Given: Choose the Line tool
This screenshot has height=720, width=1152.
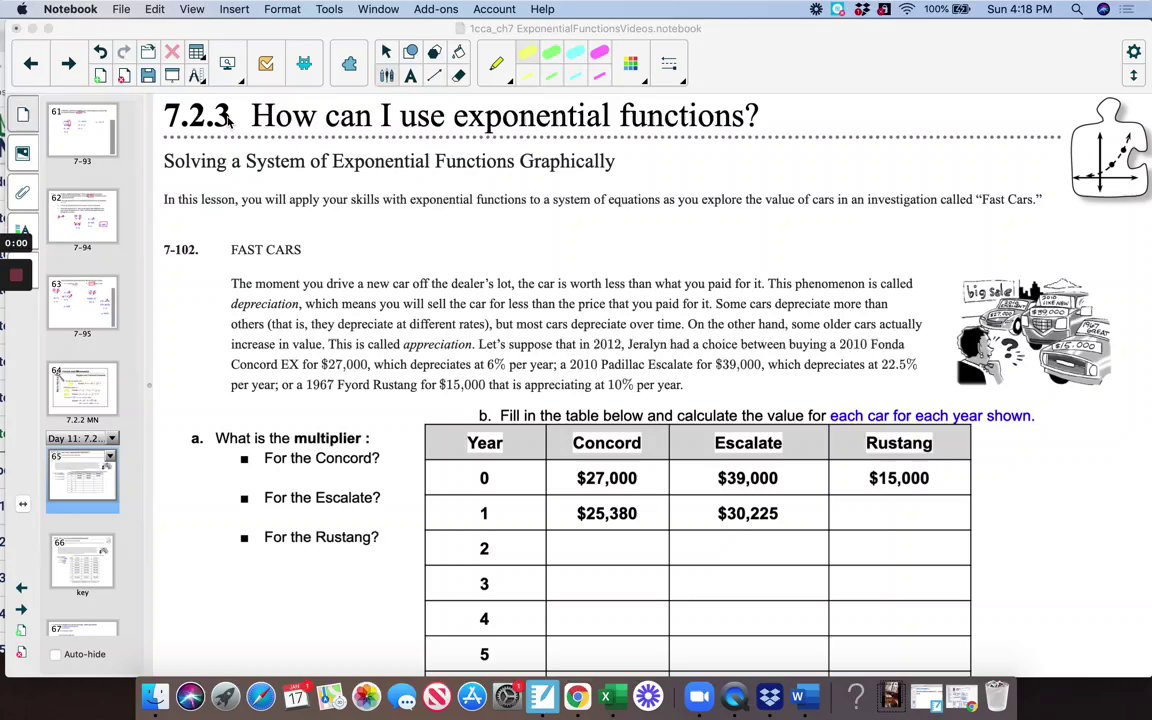Looking at the screenshot, I should [x=435, y=75].
